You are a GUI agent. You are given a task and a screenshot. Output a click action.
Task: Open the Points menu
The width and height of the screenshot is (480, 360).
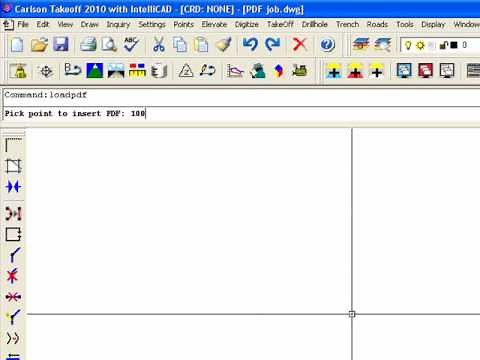tap(183, 24)
